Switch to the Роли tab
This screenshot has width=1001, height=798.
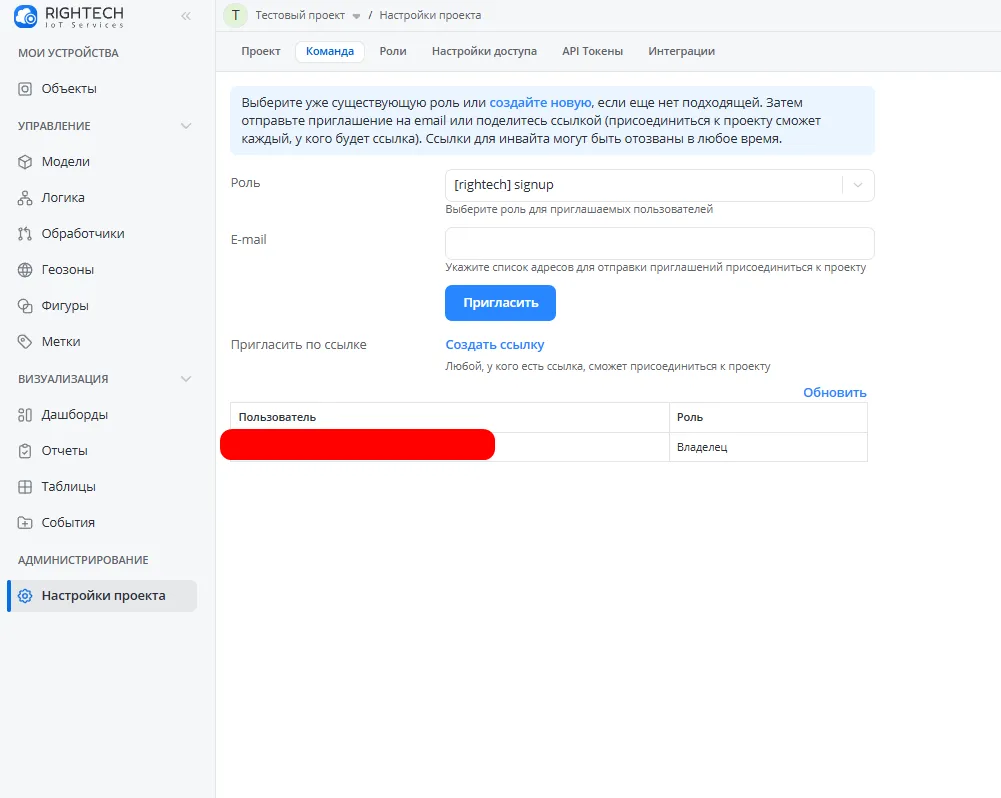[393, 51]
